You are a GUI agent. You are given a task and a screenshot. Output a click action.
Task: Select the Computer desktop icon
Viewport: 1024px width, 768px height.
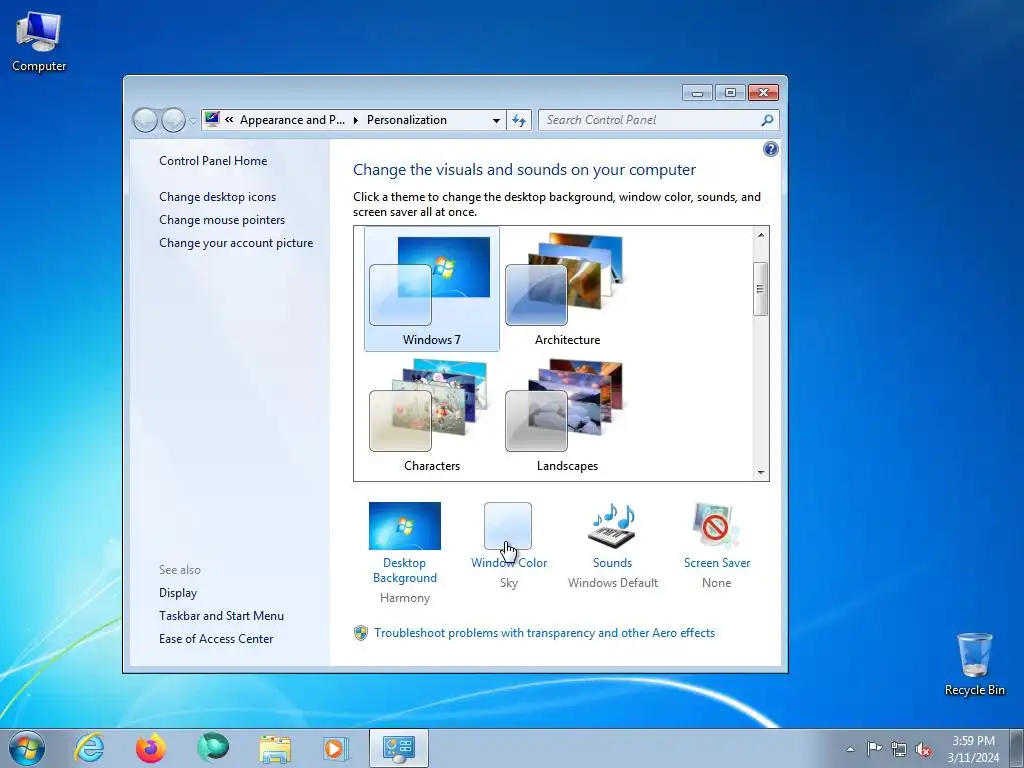[39, 40]
